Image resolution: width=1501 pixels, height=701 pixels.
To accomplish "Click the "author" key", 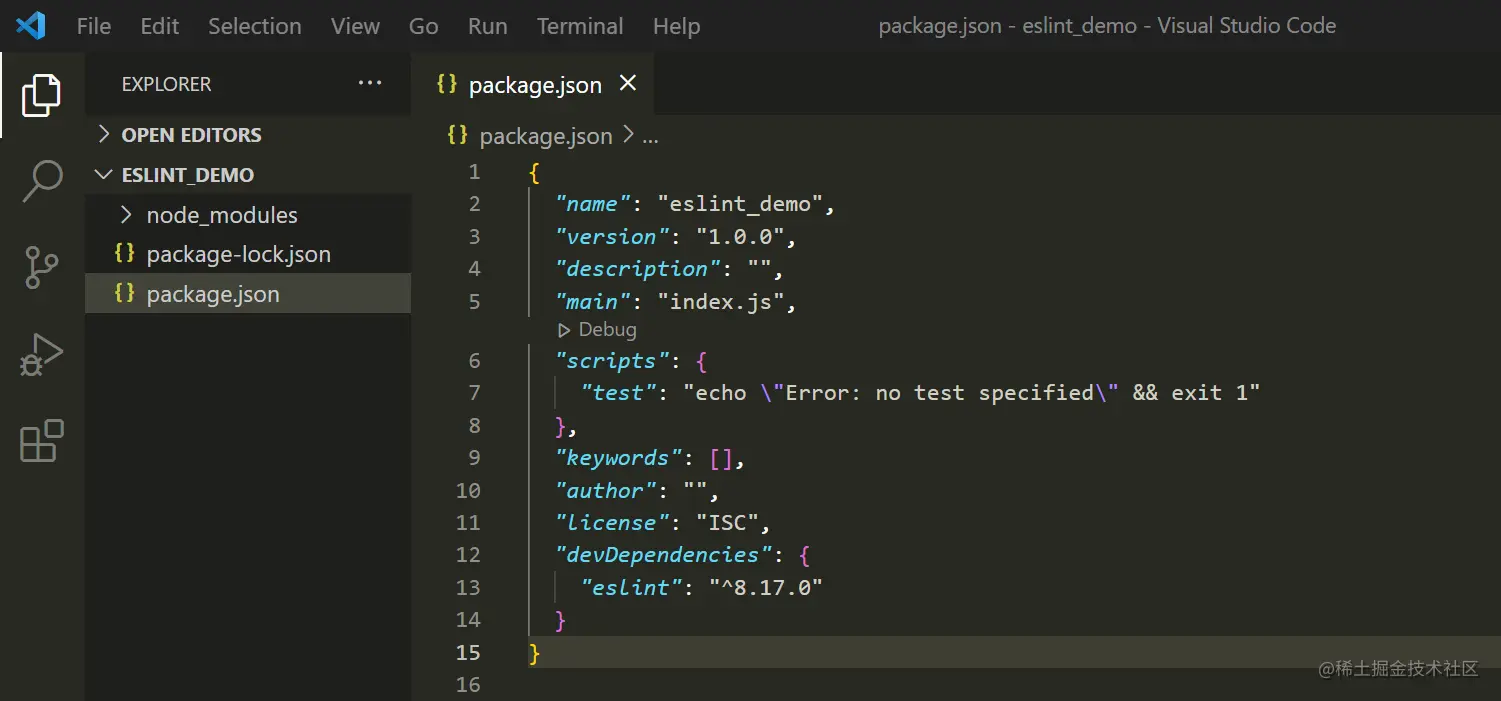I will 606,491.
